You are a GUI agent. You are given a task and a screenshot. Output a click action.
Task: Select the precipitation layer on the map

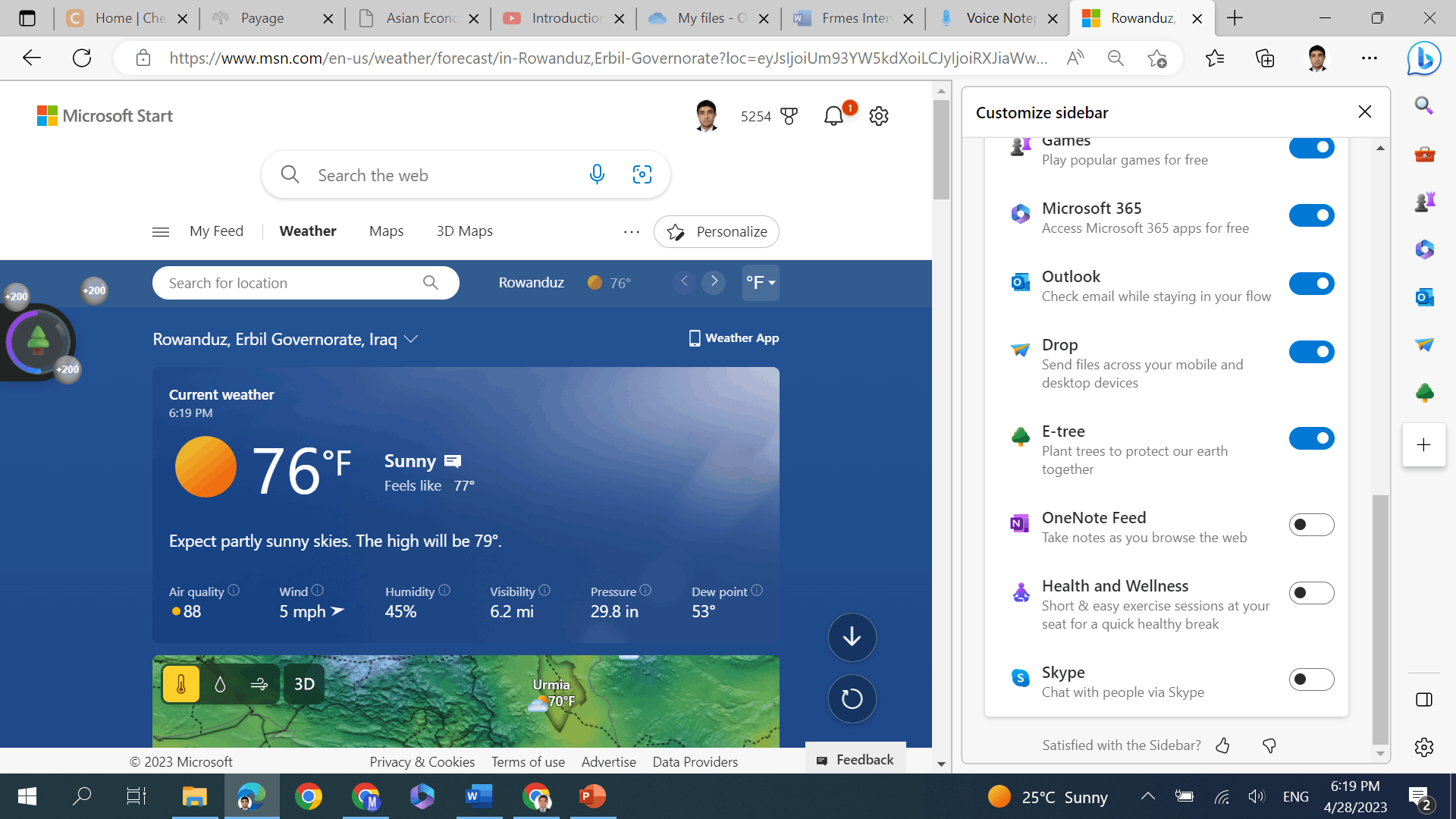220,683
